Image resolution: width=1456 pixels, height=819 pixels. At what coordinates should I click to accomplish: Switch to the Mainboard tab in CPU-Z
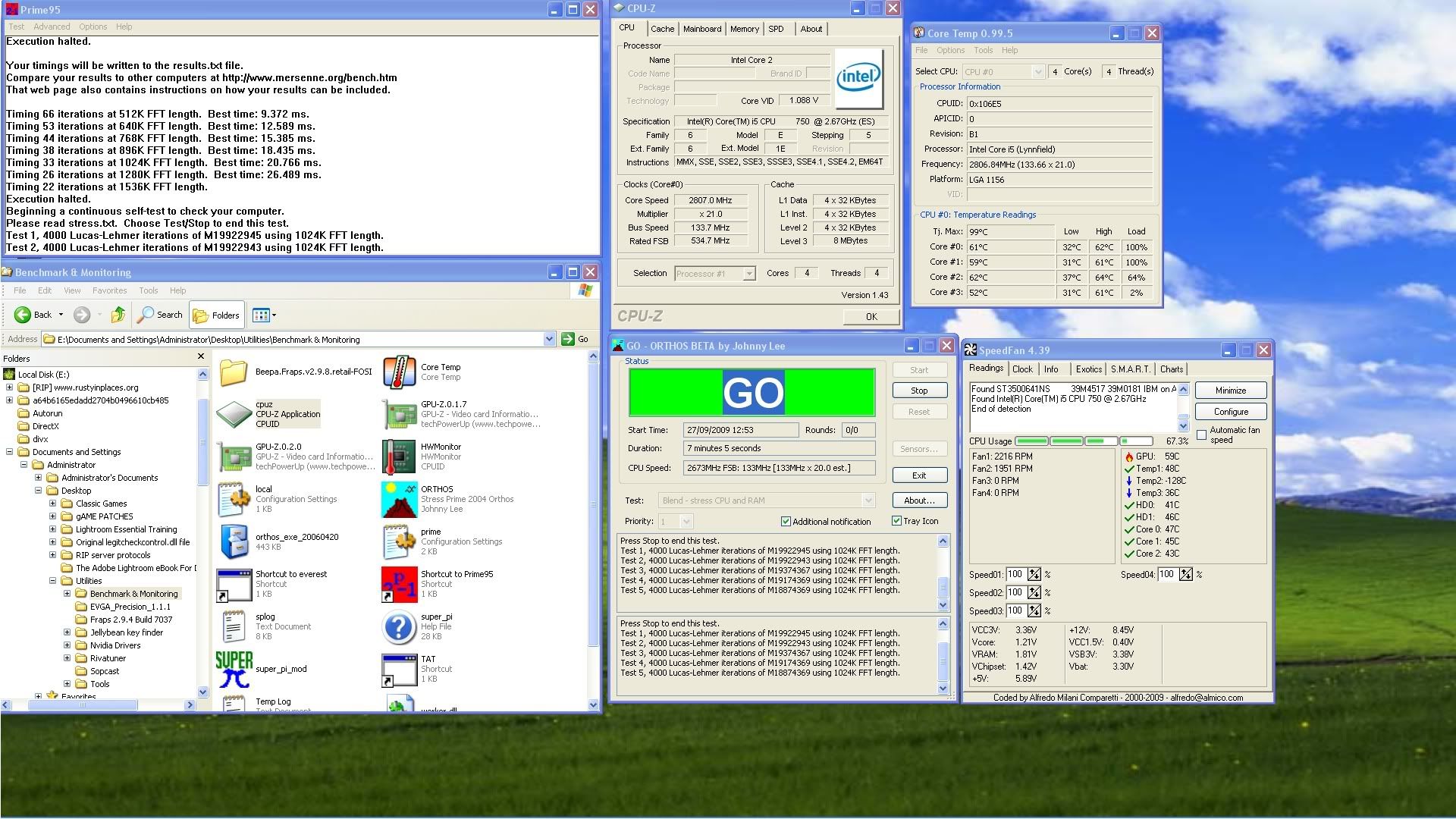pyautogui.click(x=702, y=29)
